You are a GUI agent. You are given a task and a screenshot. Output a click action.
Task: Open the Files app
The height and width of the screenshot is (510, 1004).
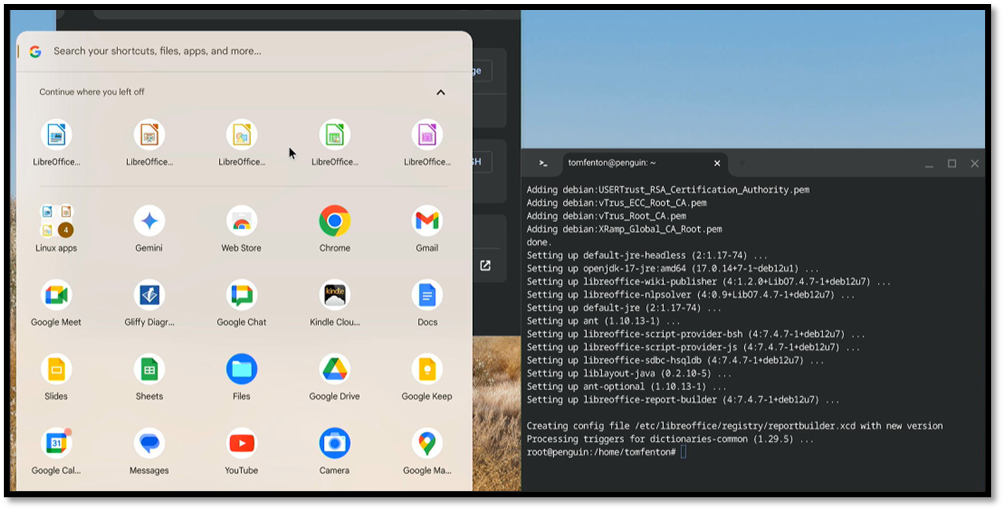[x=241, y=370]
